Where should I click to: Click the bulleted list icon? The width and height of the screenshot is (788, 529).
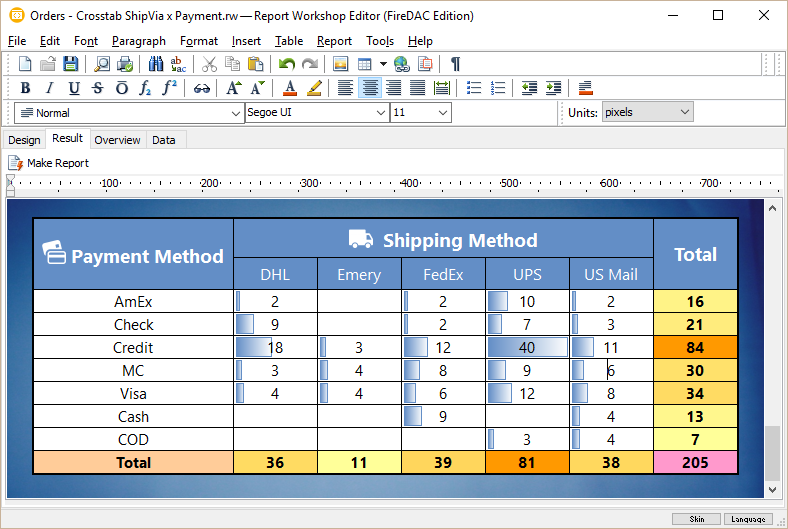[x=474, y=88]
